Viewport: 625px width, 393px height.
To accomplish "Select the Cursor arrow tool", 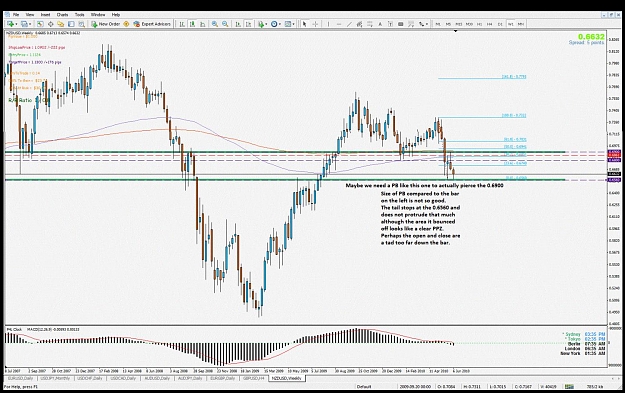I will point(305,24).
